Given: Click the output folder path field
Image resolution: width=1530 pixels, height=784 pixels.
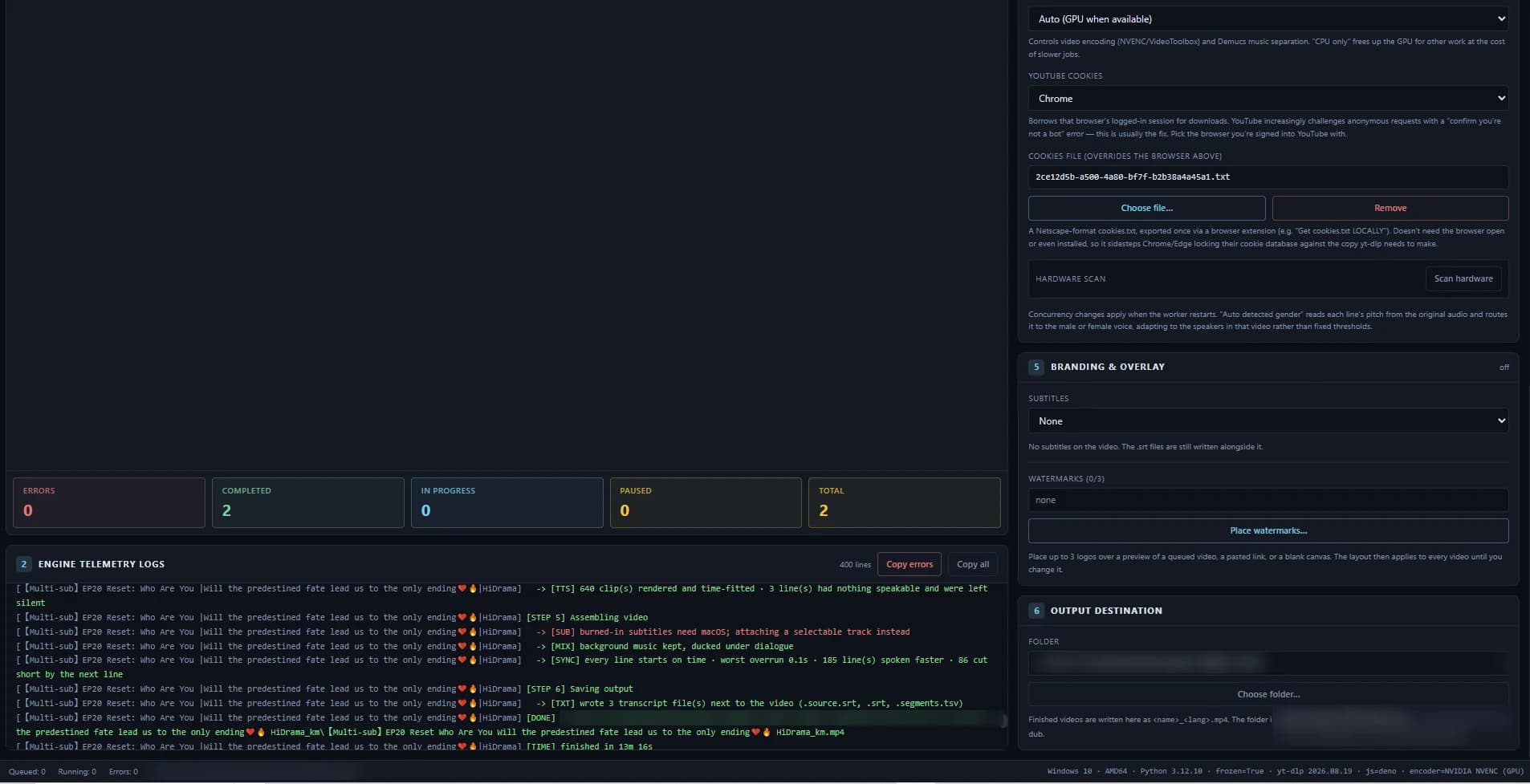Looking at the screenshot, I should click(x=1268, y=663).
